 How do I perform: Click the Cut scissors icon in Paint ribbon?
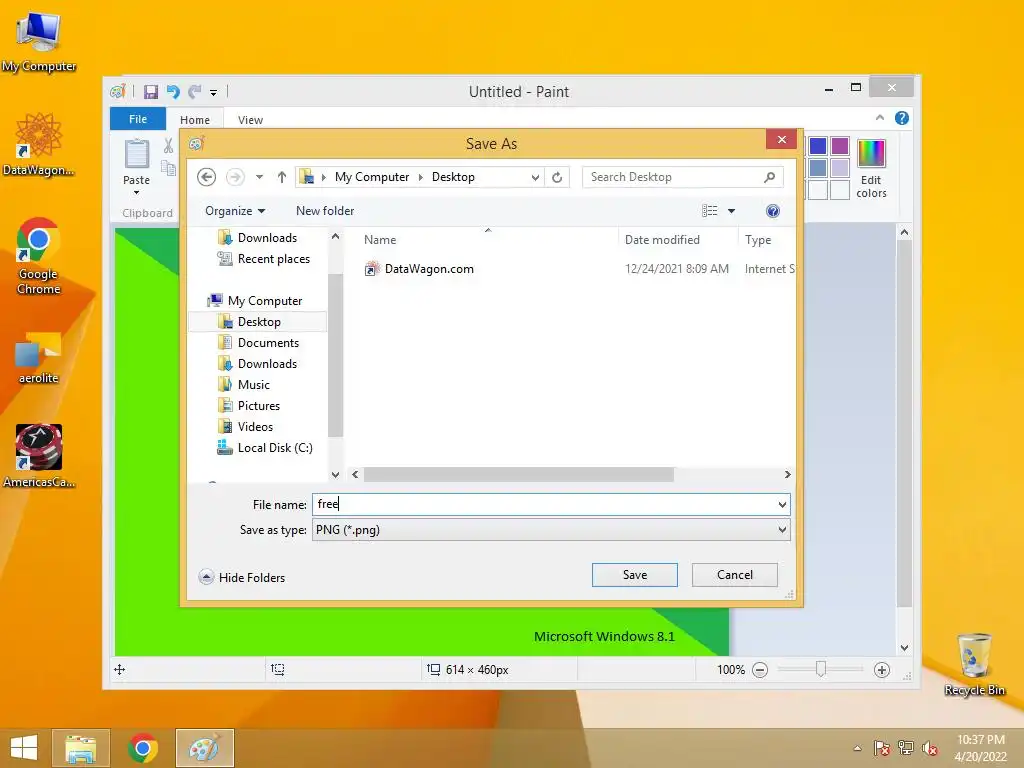(168, 145)
